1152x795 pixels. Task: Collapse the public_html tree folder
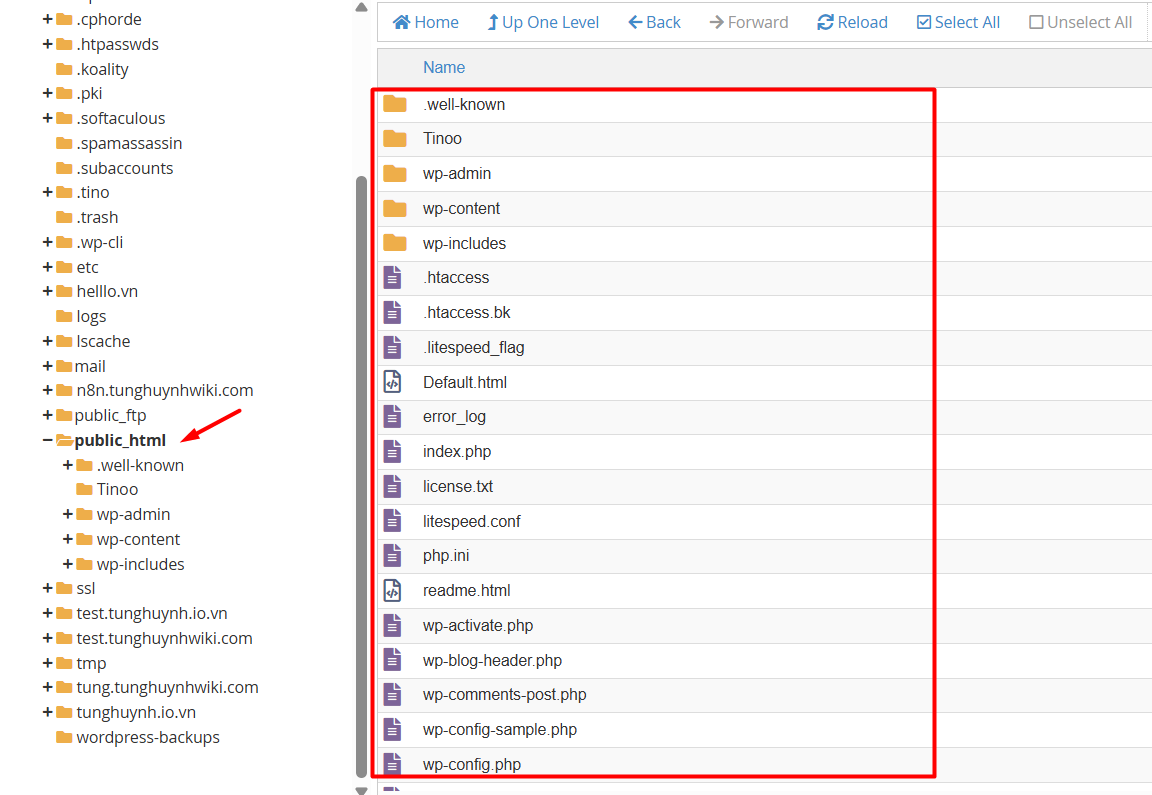47,441
